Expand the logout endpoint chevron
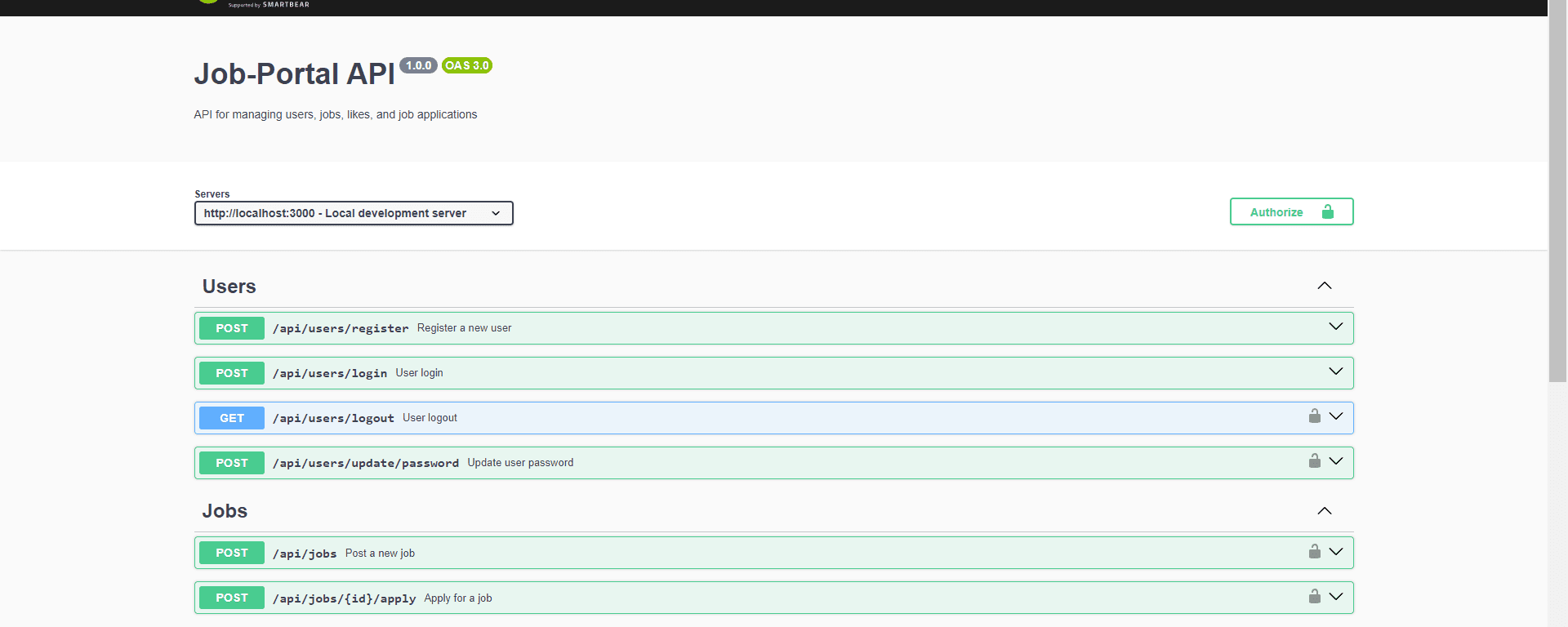Image resolution: width=1568 pixels, height=627 pixels. click(x=1336, y=416)
